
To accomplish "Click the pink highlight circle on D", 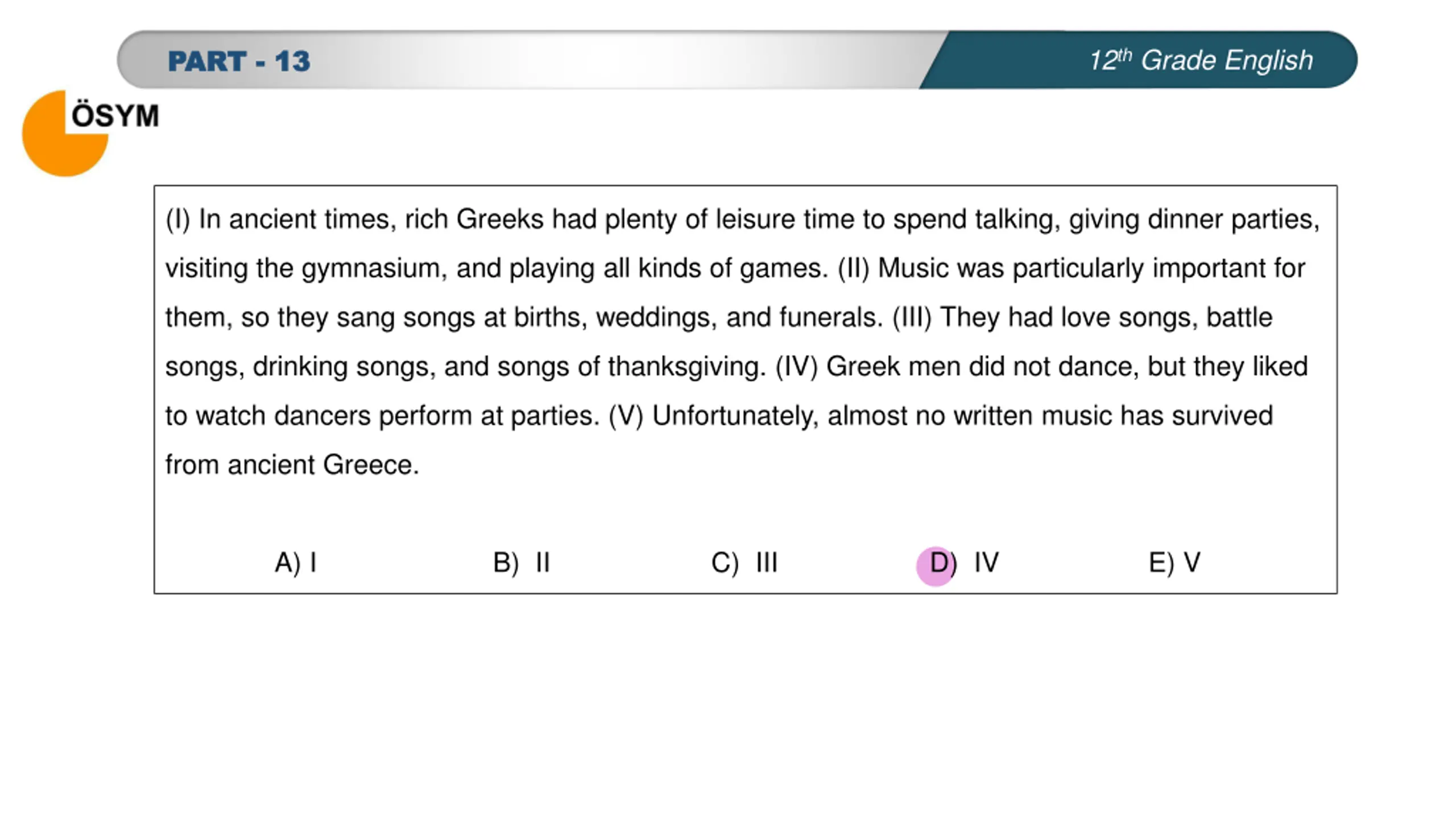I will point(935,566).
